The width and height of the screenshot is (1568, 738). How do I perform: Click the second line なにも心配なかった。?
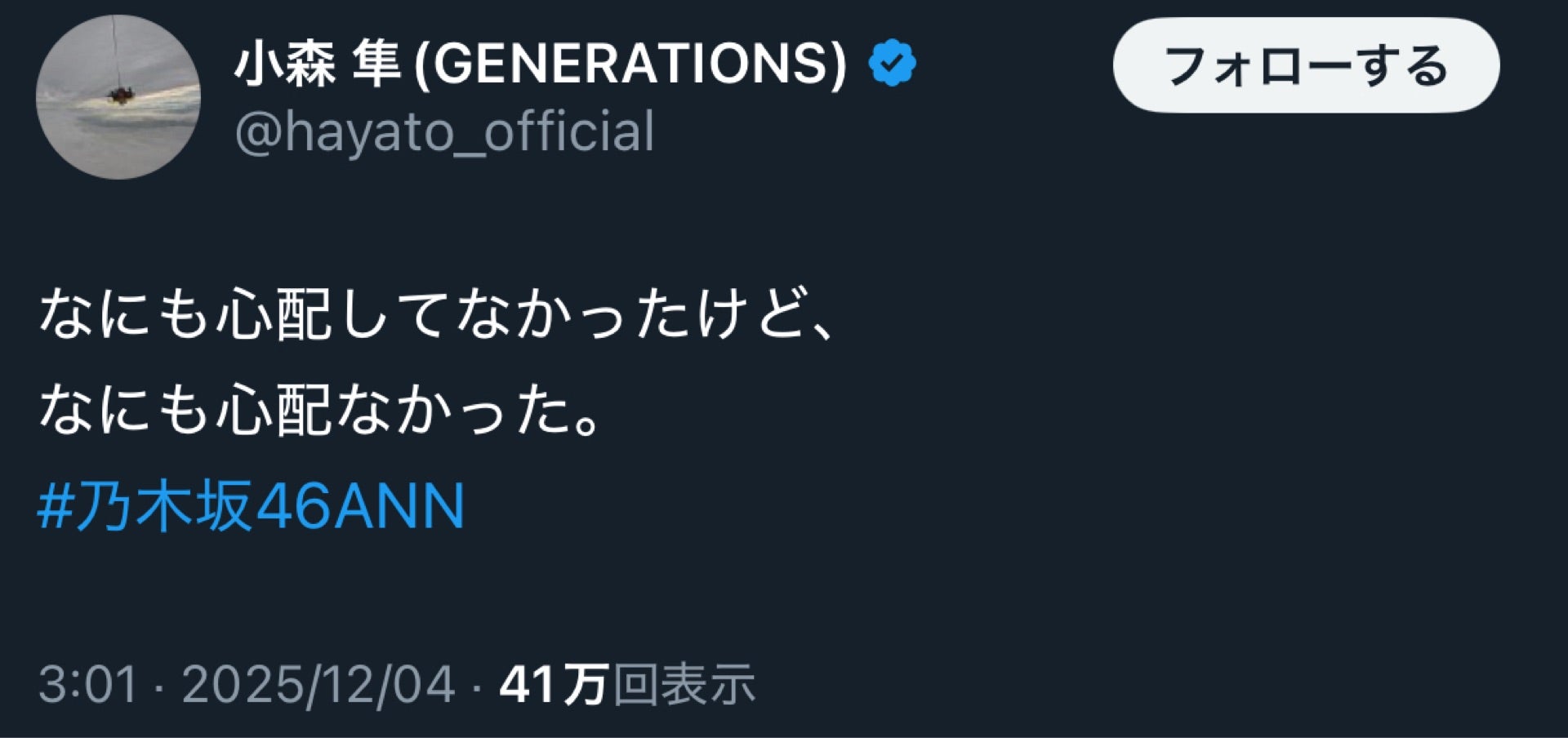pyautogui.click(x=323, y=409)
